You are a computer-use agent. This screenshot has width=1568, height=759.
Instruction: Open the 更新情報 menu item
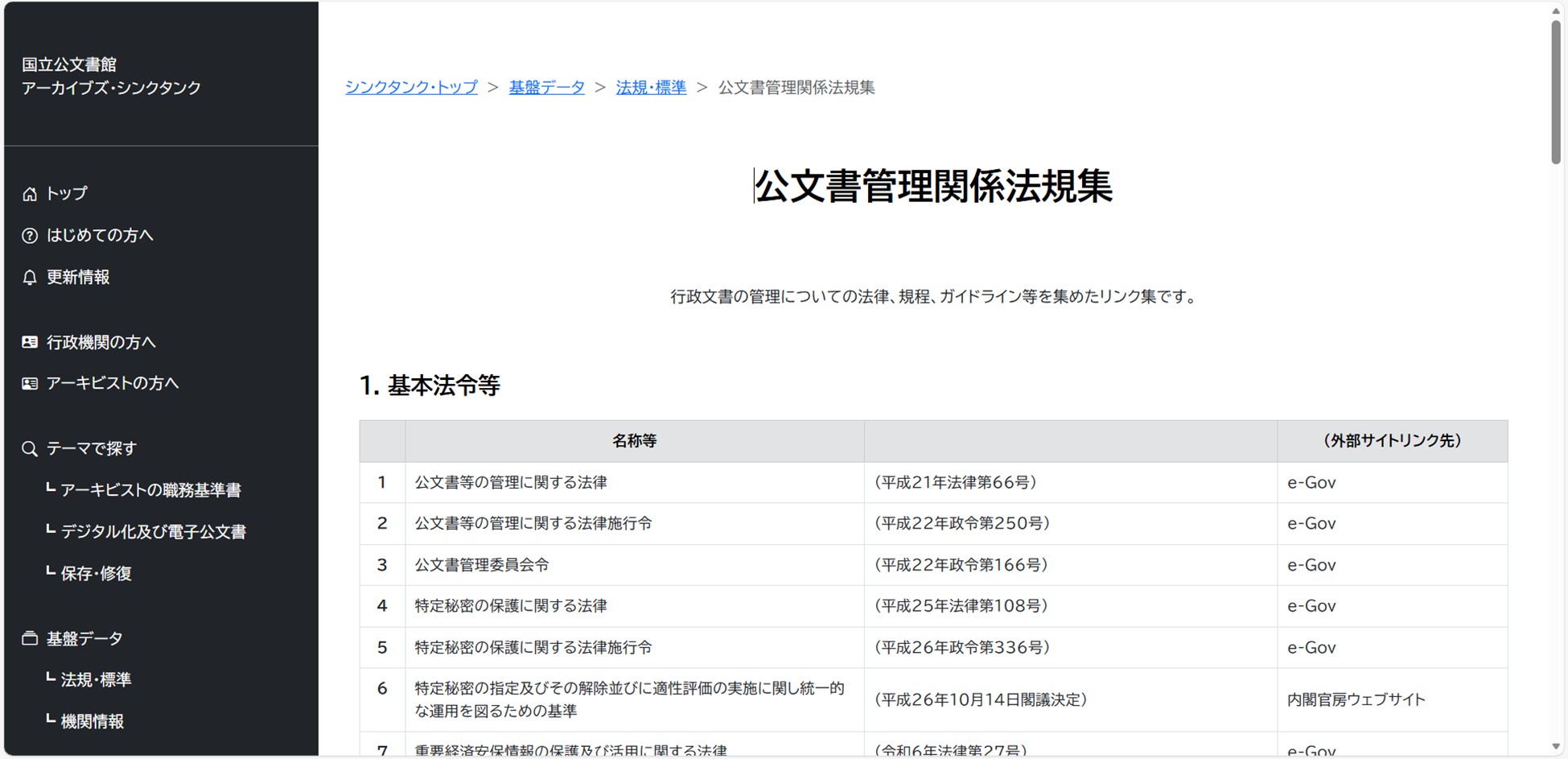click(x=78, y=278)
